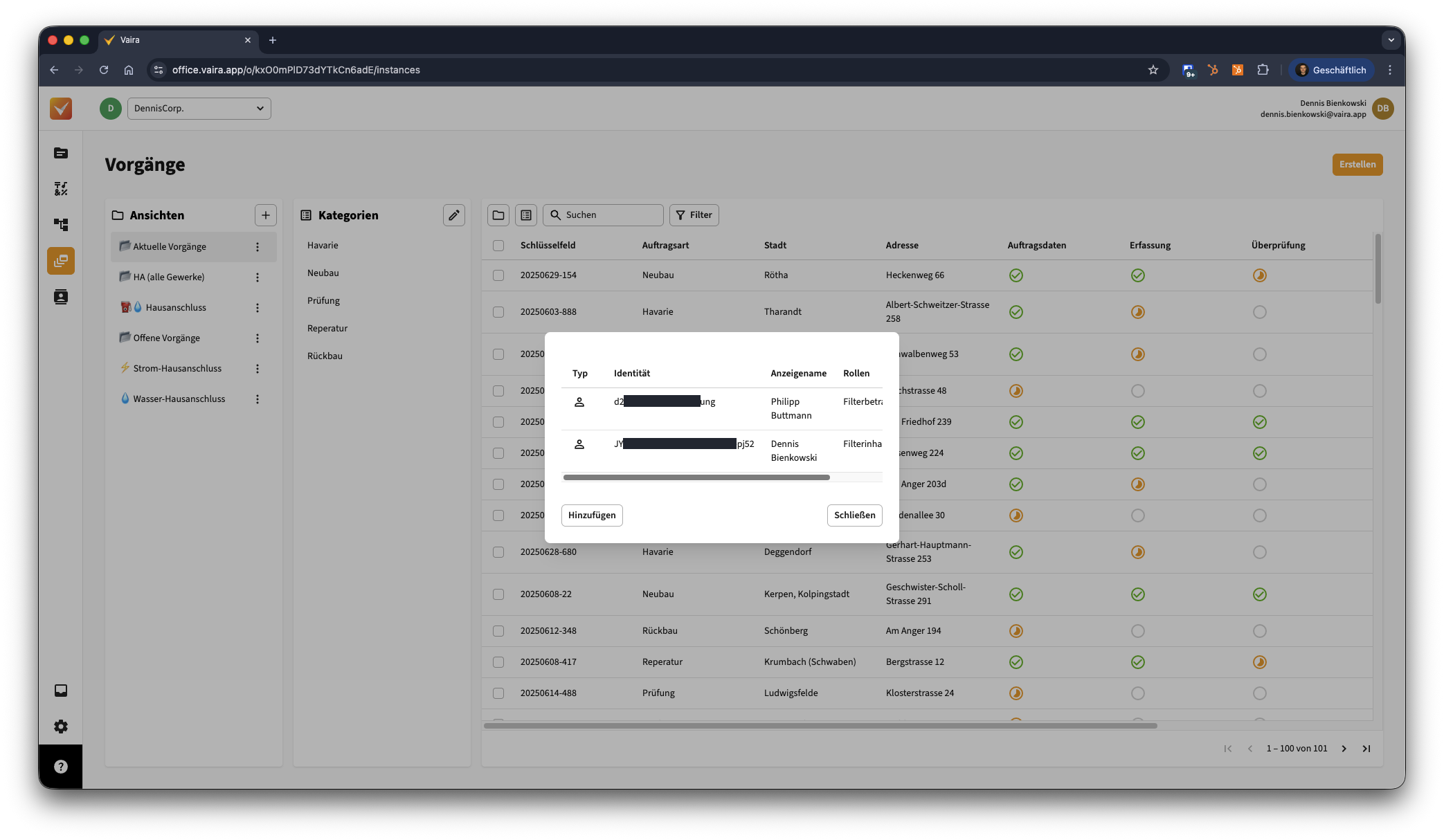Open the inbox icon in left sidebar
Screen dimensions: 1444x840
61,691
